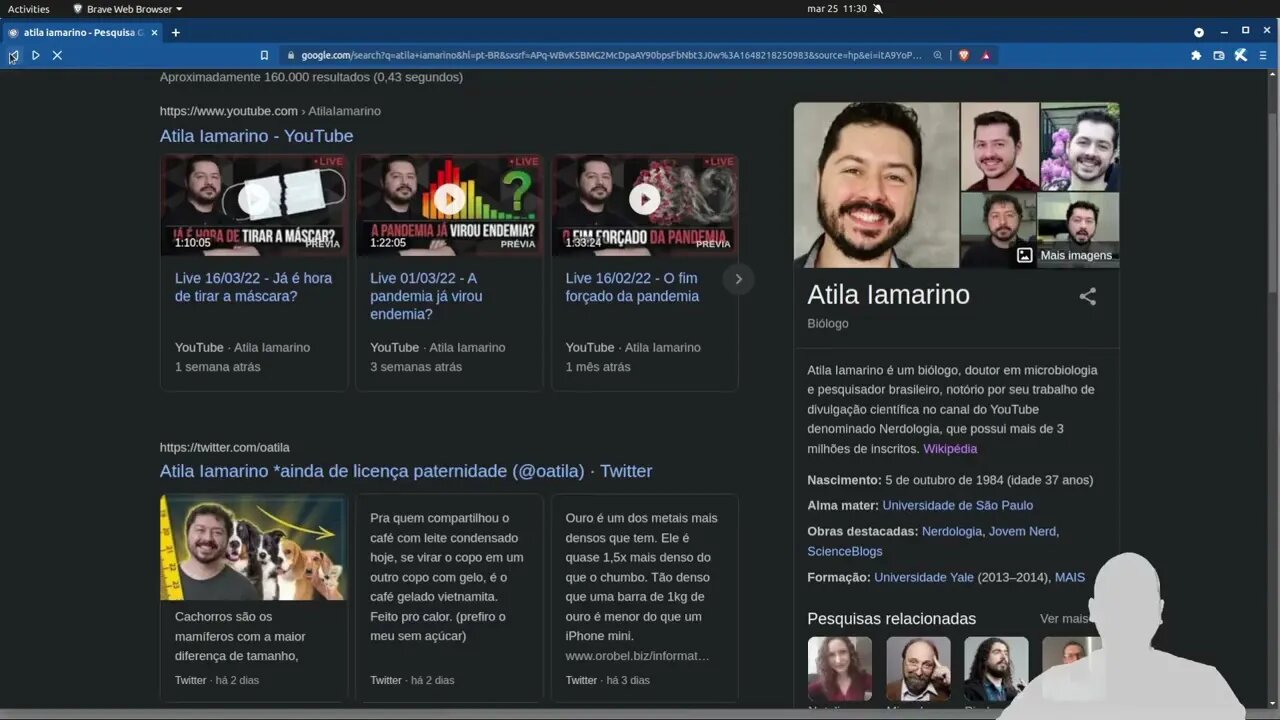Open the photo of Atila beside purple flowers
This screenshot has width=1280, height=720.
1079,146
